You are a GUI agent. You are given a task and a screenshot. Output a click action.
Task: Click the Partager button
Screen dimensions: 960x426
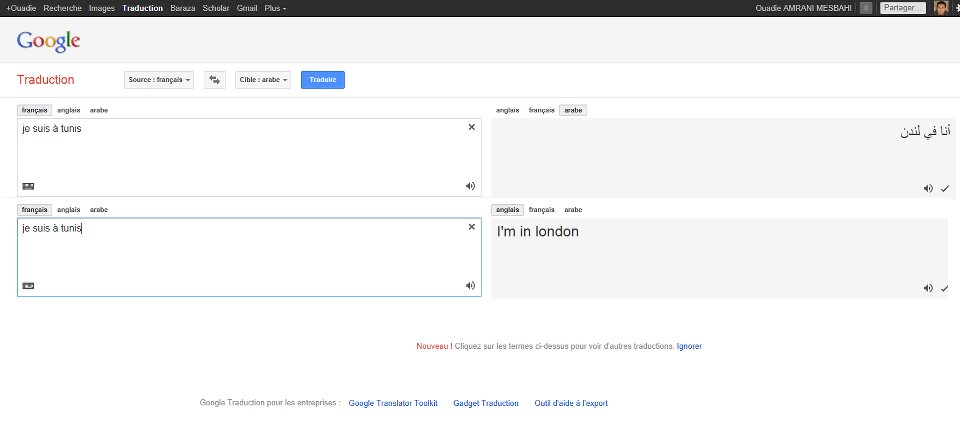[x=903, y=8]
